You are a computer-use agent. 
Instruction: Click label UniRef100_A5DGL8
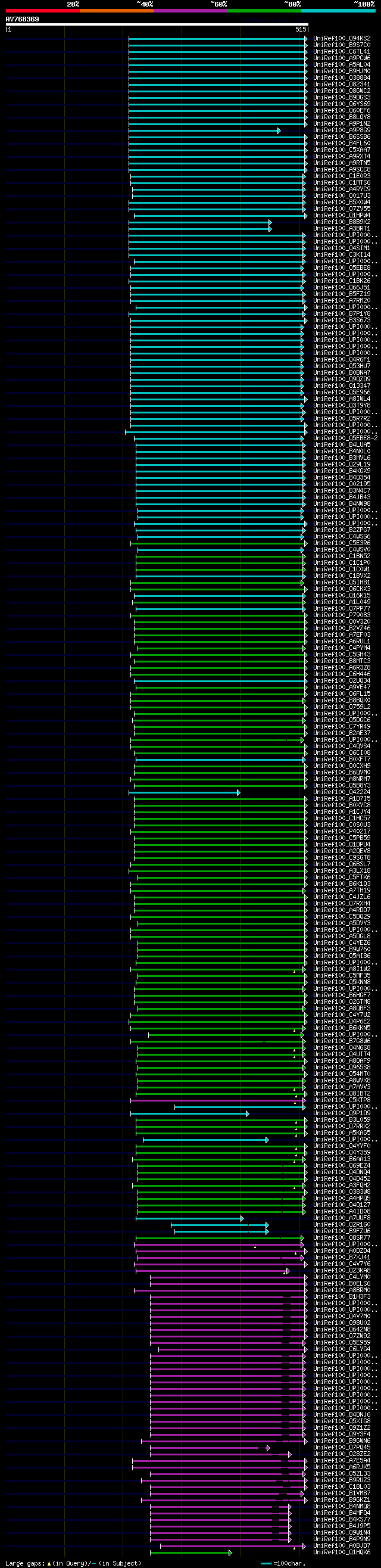click(342, 937)
